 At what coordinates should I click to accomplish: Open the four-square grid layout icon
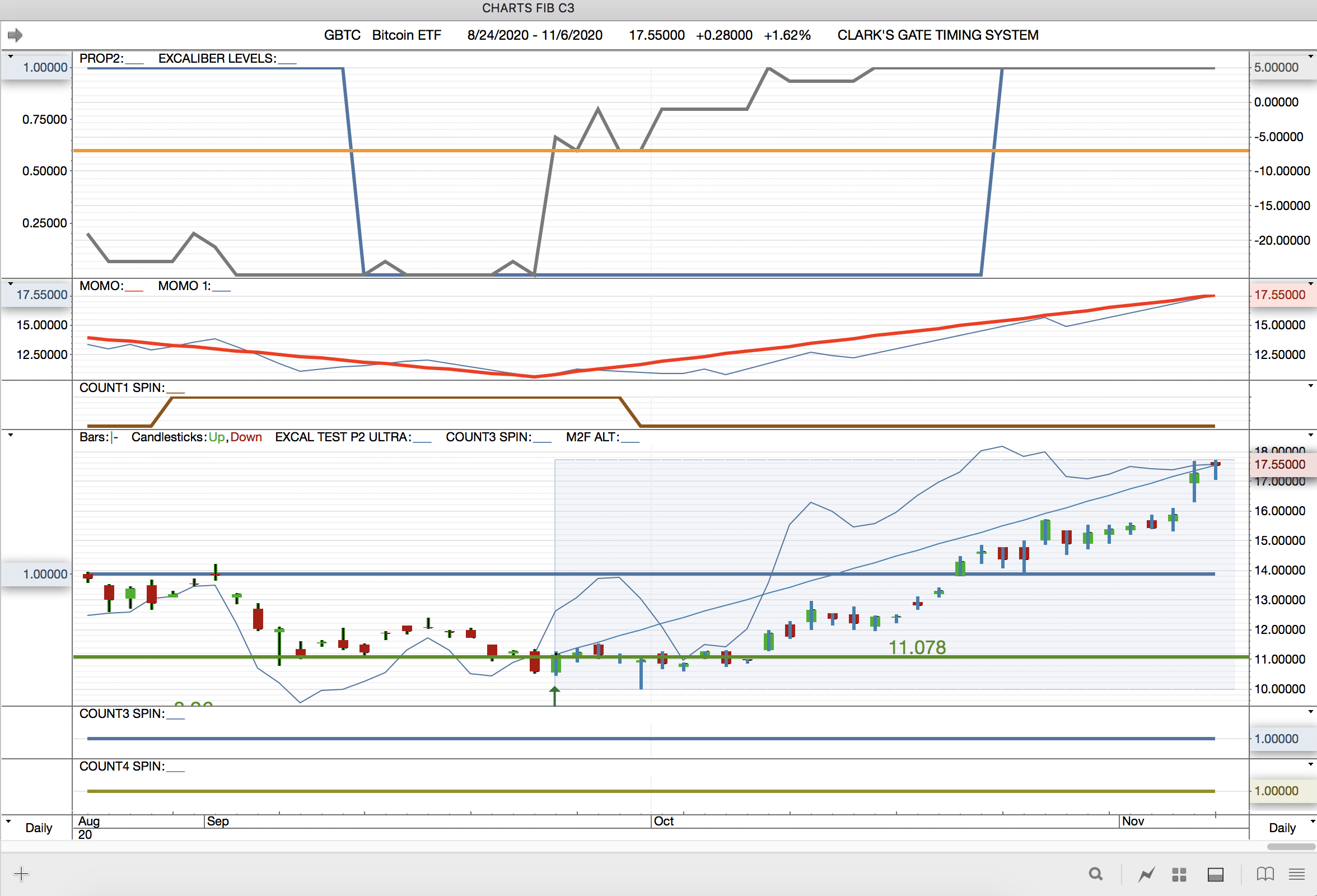[x=1179, y=875]
